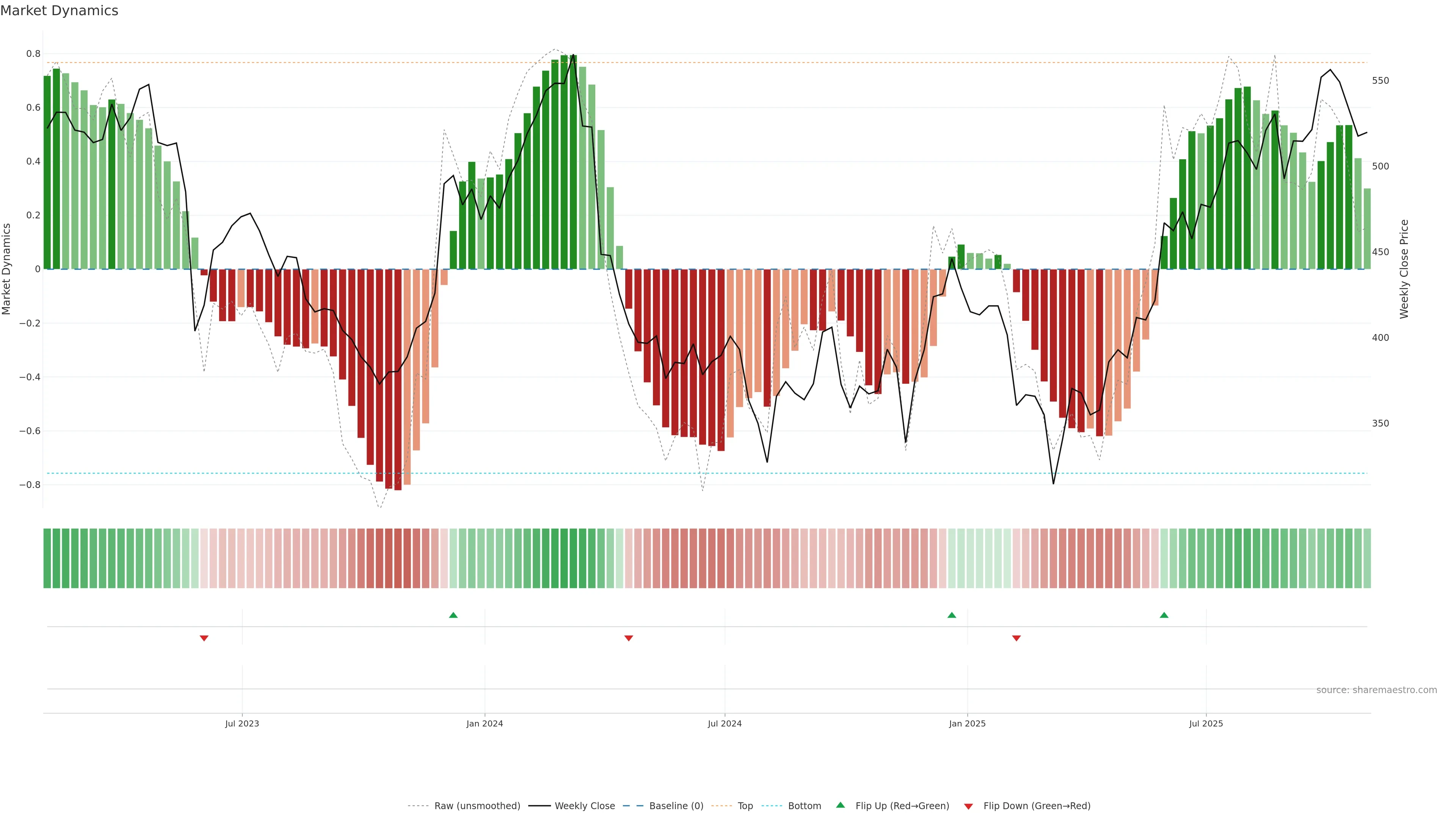Click the Market Dynamics y-axis title

(x=7, y=269)
